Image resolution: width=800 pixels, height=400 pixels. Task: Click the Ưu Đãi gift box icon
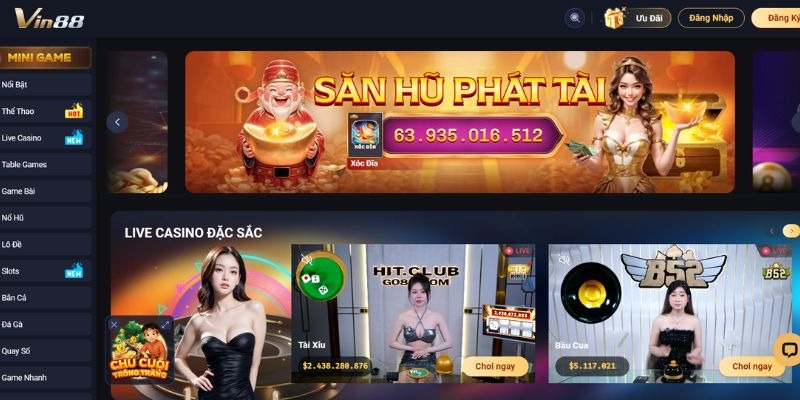point(613,18)
